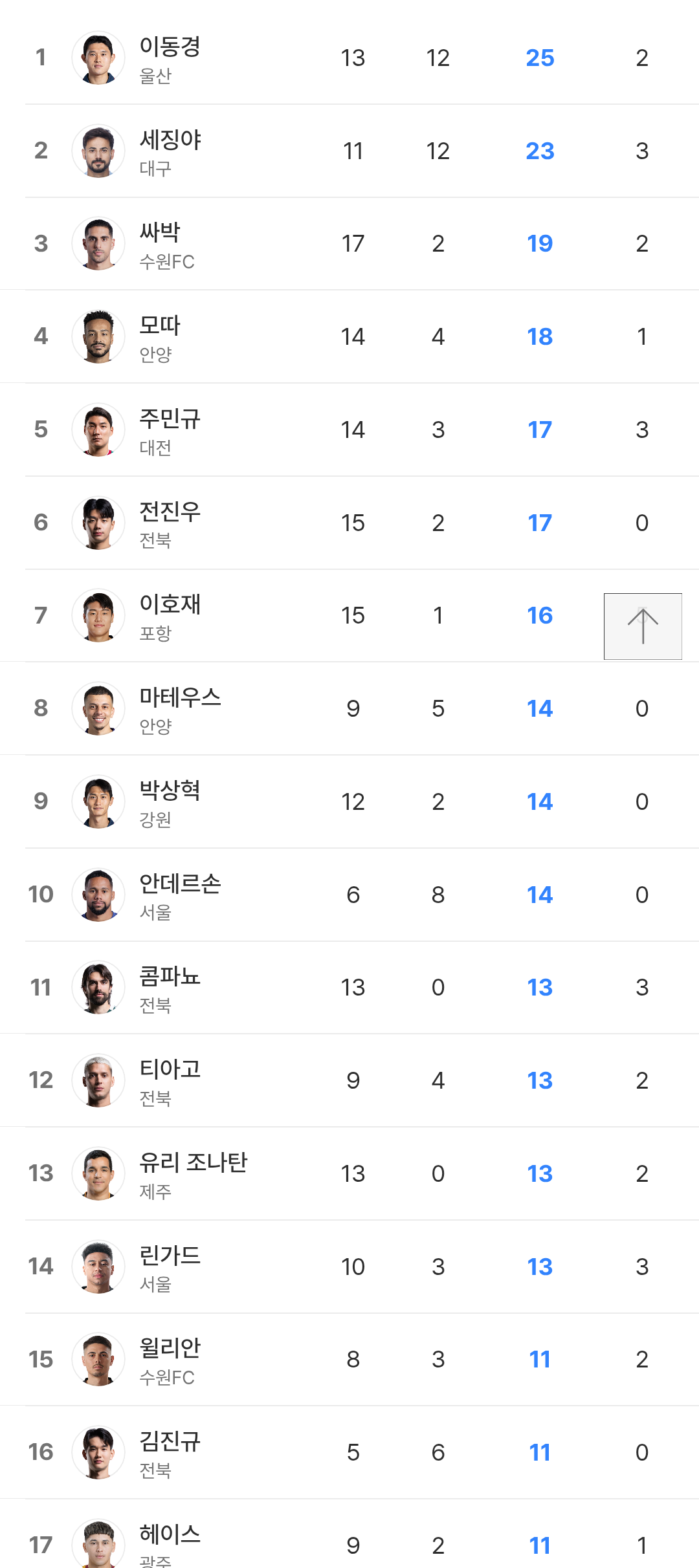Select 안데르손 player name
Image resolution: width=699 pixels, height=1568 pixels.
pos(180,884)
